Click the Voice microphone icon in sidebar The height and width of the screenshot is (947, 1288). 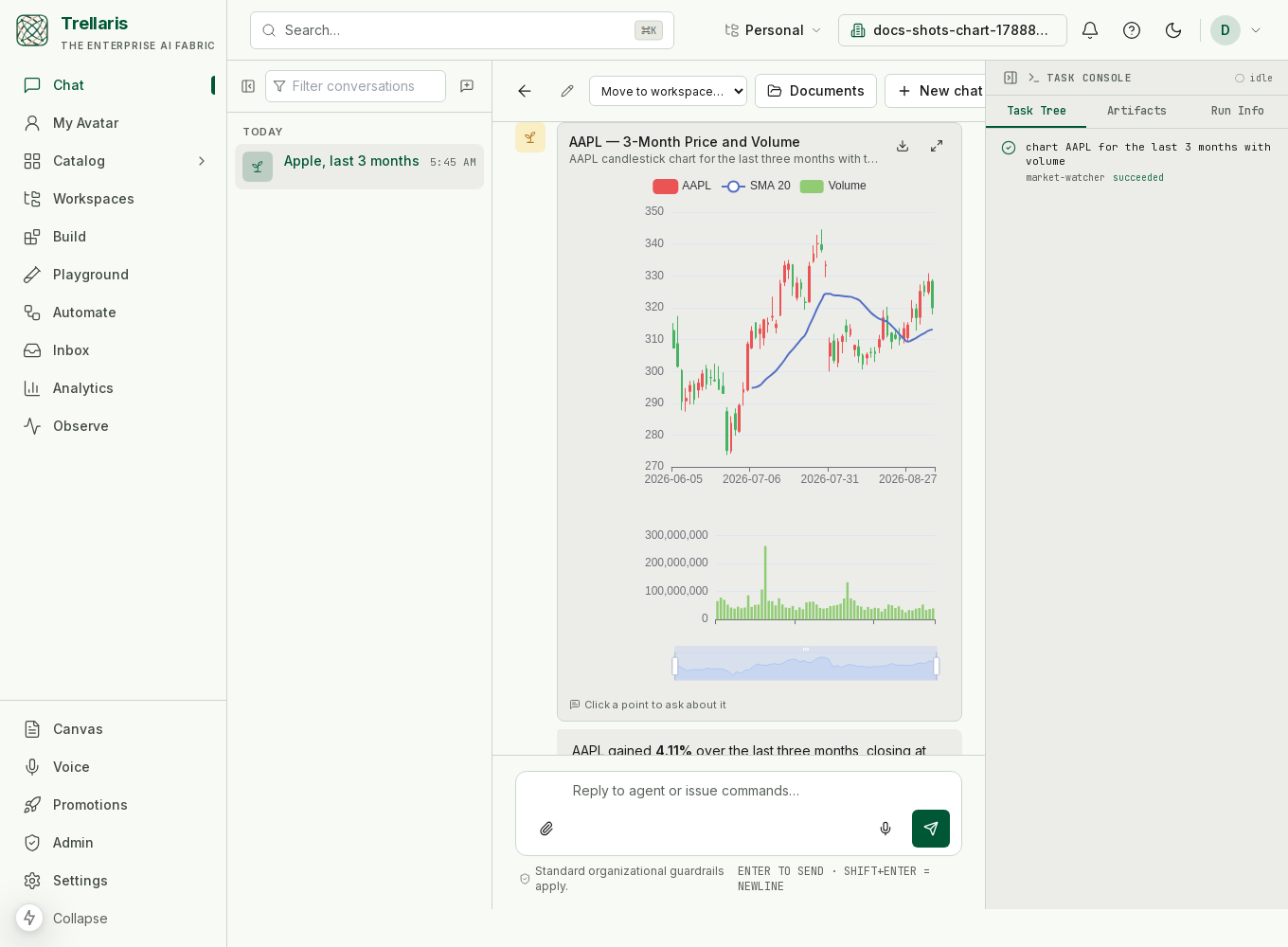(x=32, y=767)
